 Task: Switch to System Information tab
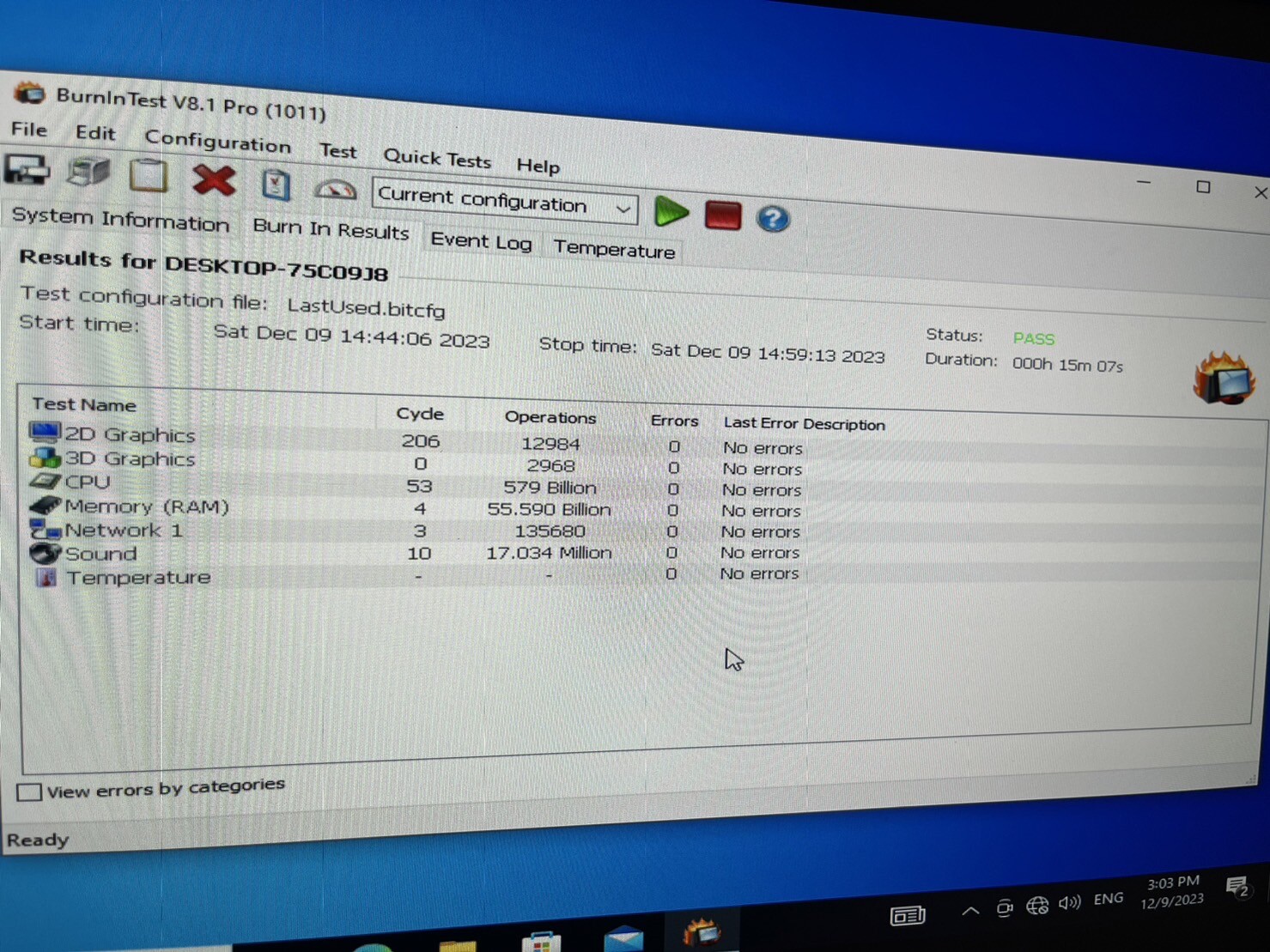[120, 219]
